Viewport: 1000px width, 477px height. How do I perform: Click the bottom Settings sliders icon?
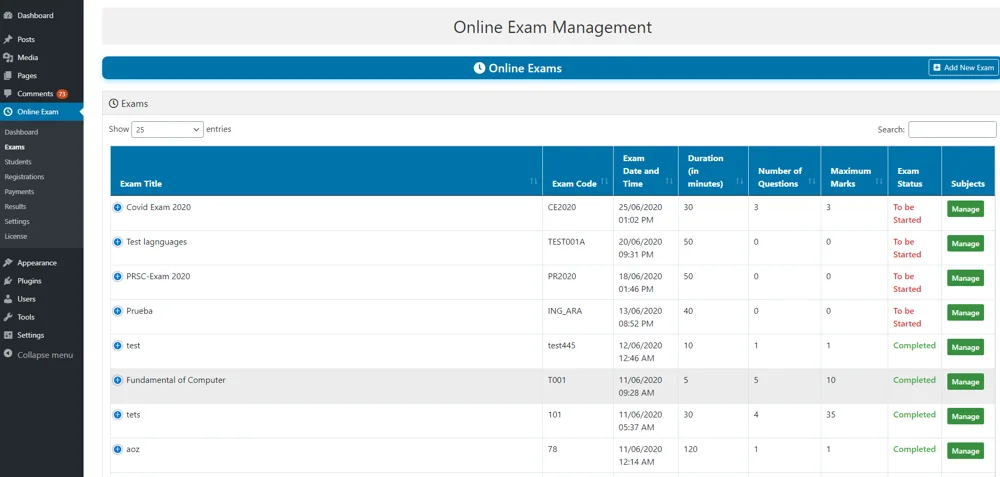click(x=8, y=335)
